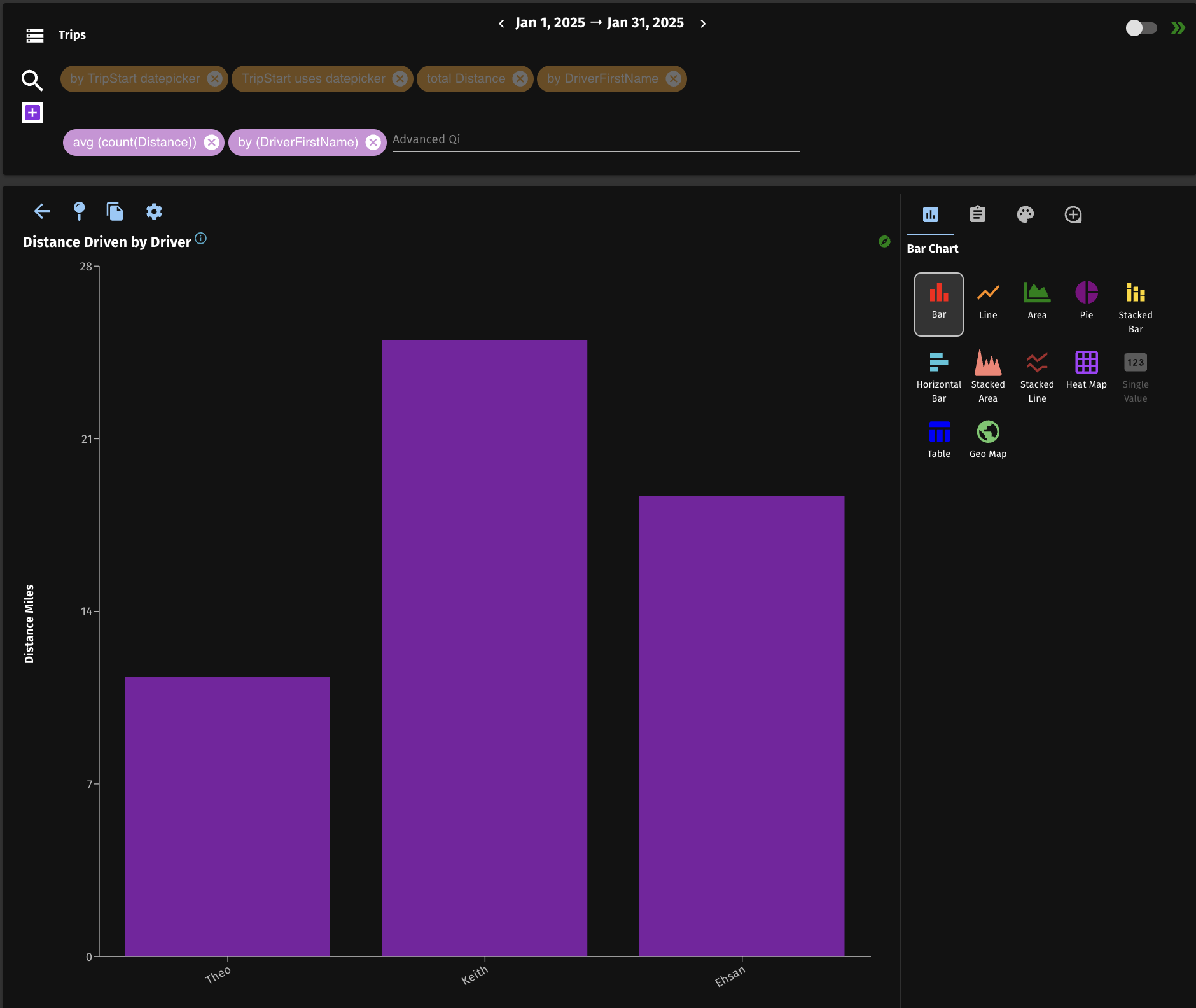
Task: Open the color palette tab
Action: click(1025, 214)
